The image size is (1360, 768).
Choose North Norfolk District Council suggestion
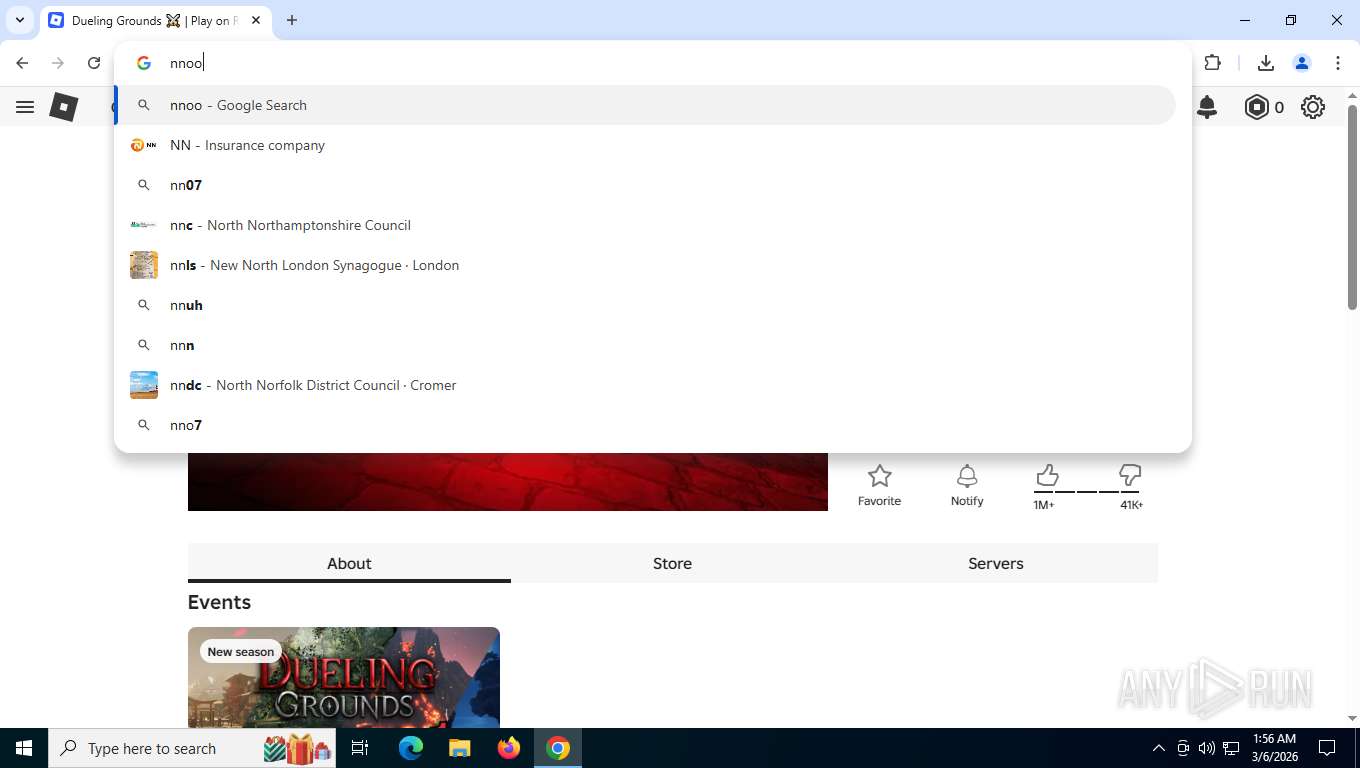tap(645, 385)
